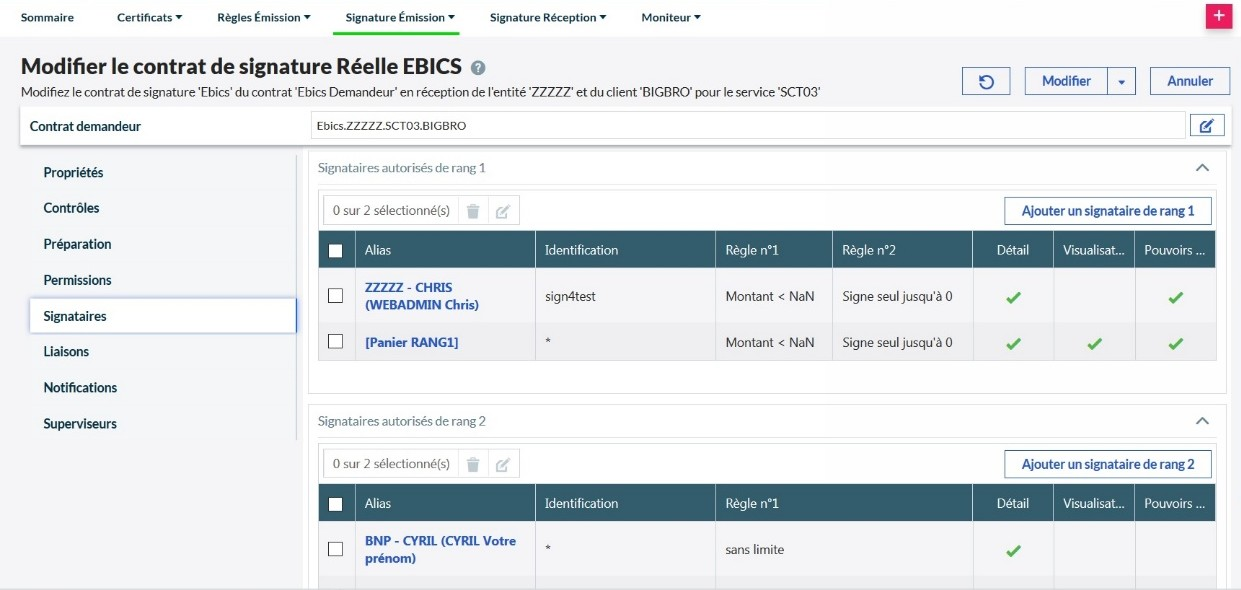Click trash icon in rang 2 toolbar
Screen dimensions: 1241x590
click(x=473, y=464)
